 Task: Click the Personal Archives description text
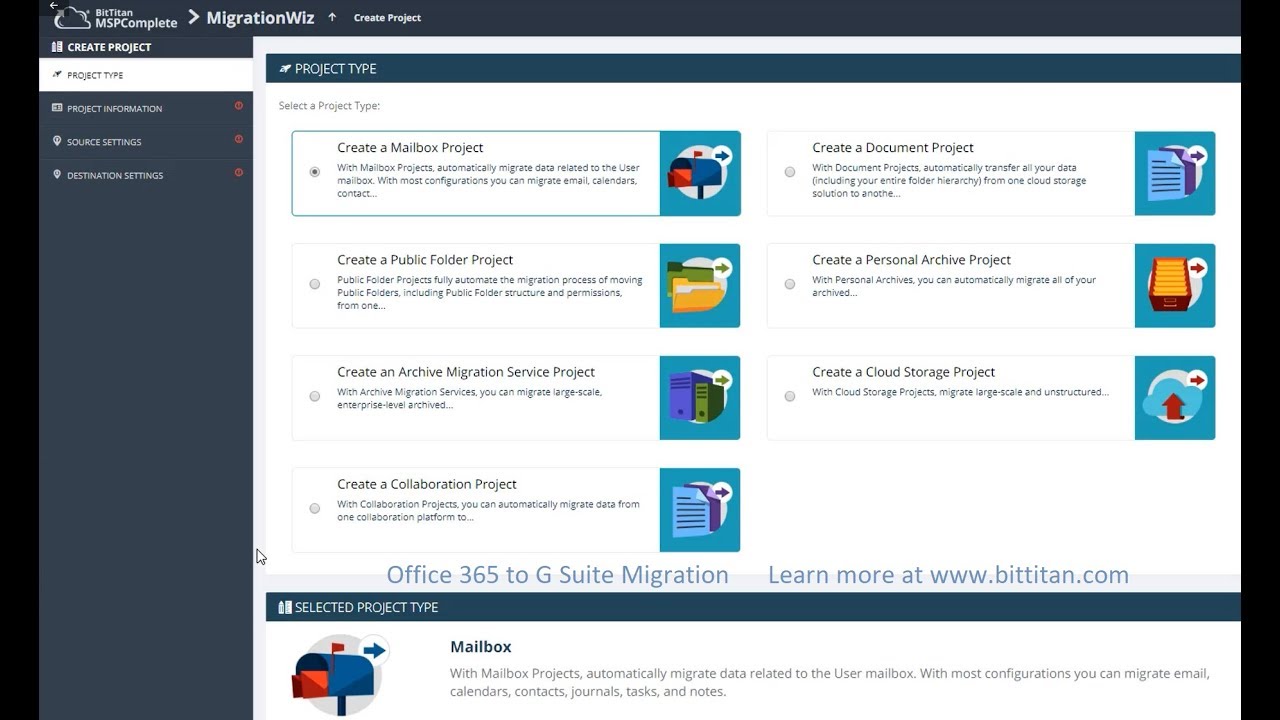(x=954, y=286)
